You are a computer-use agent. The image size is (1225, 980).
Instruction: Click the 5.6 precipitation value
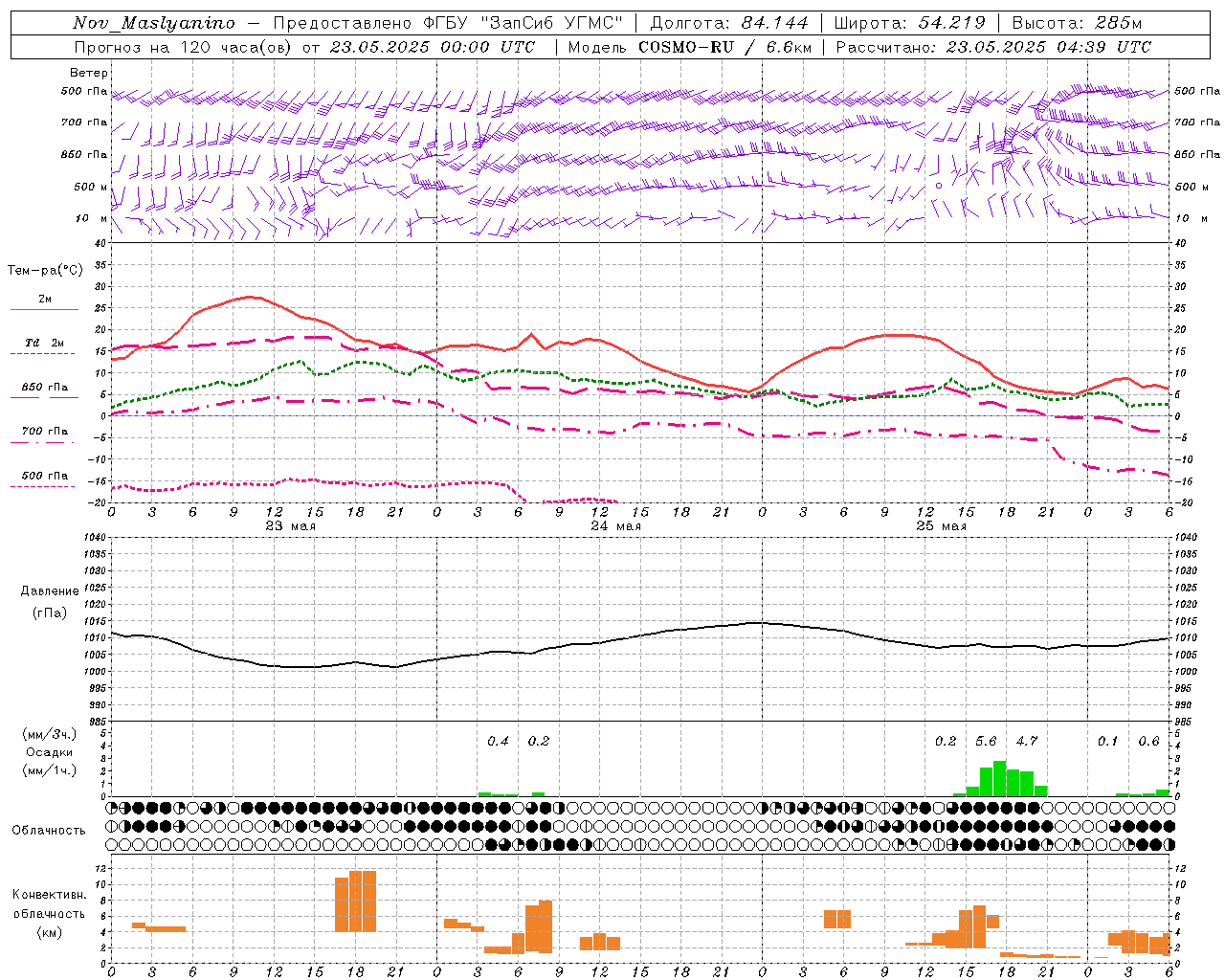pos(986,742)
